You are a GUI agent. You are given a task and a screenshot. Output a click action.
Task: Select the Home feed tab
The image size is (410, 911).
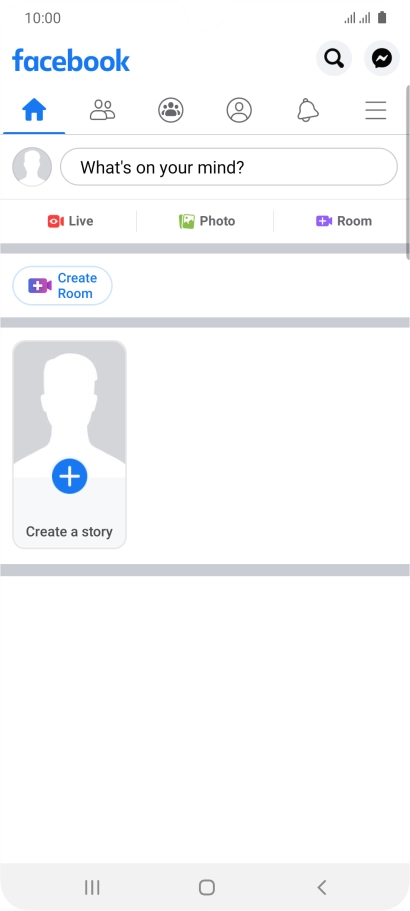(34, 110)
